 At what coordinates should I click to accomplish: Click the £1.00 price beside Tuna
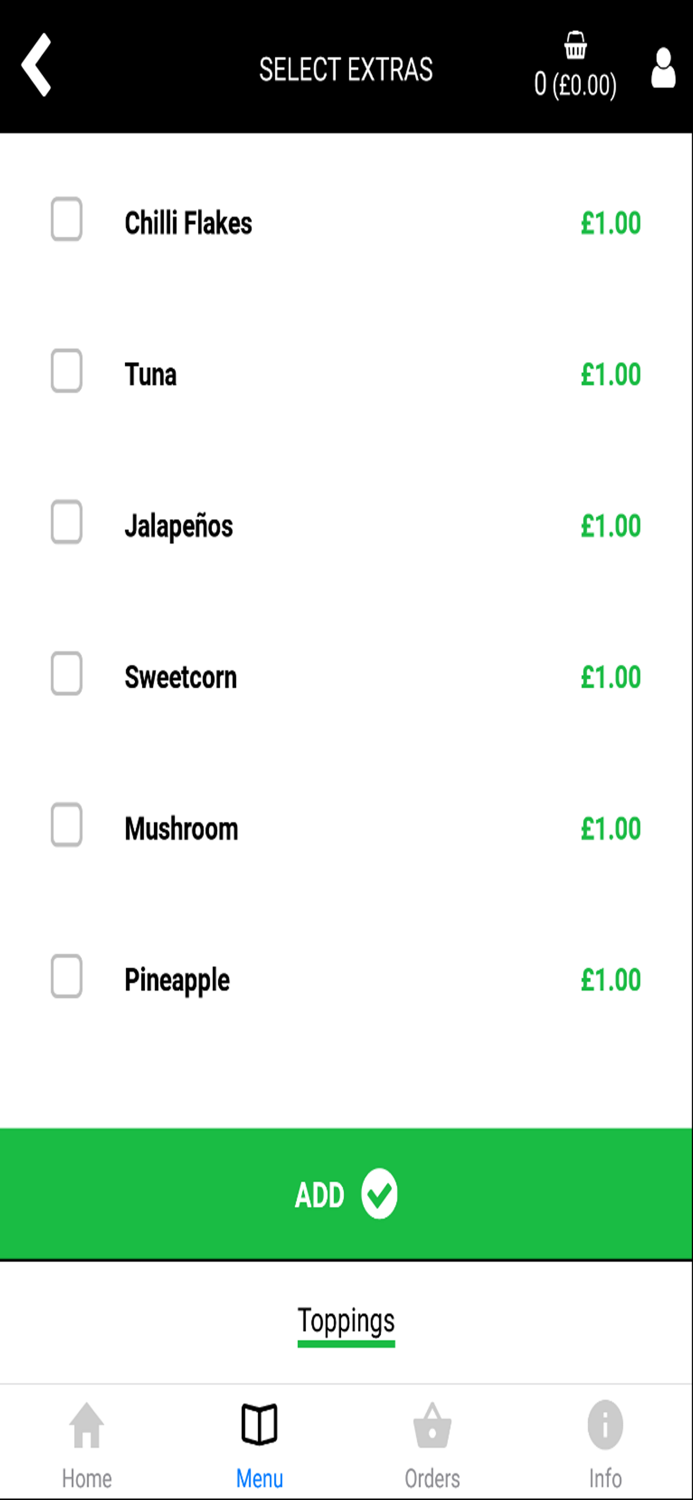click(610, 374)
